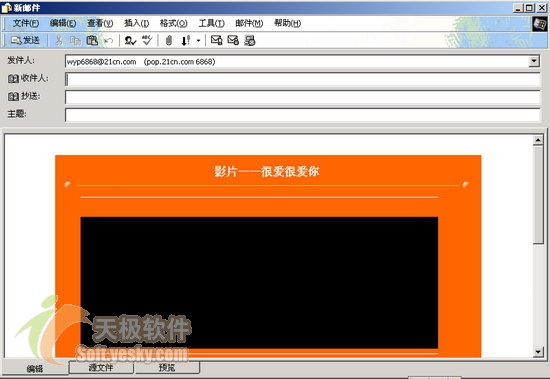
Task: Cut selection with the scissors icon
Action: coord(59,41)
